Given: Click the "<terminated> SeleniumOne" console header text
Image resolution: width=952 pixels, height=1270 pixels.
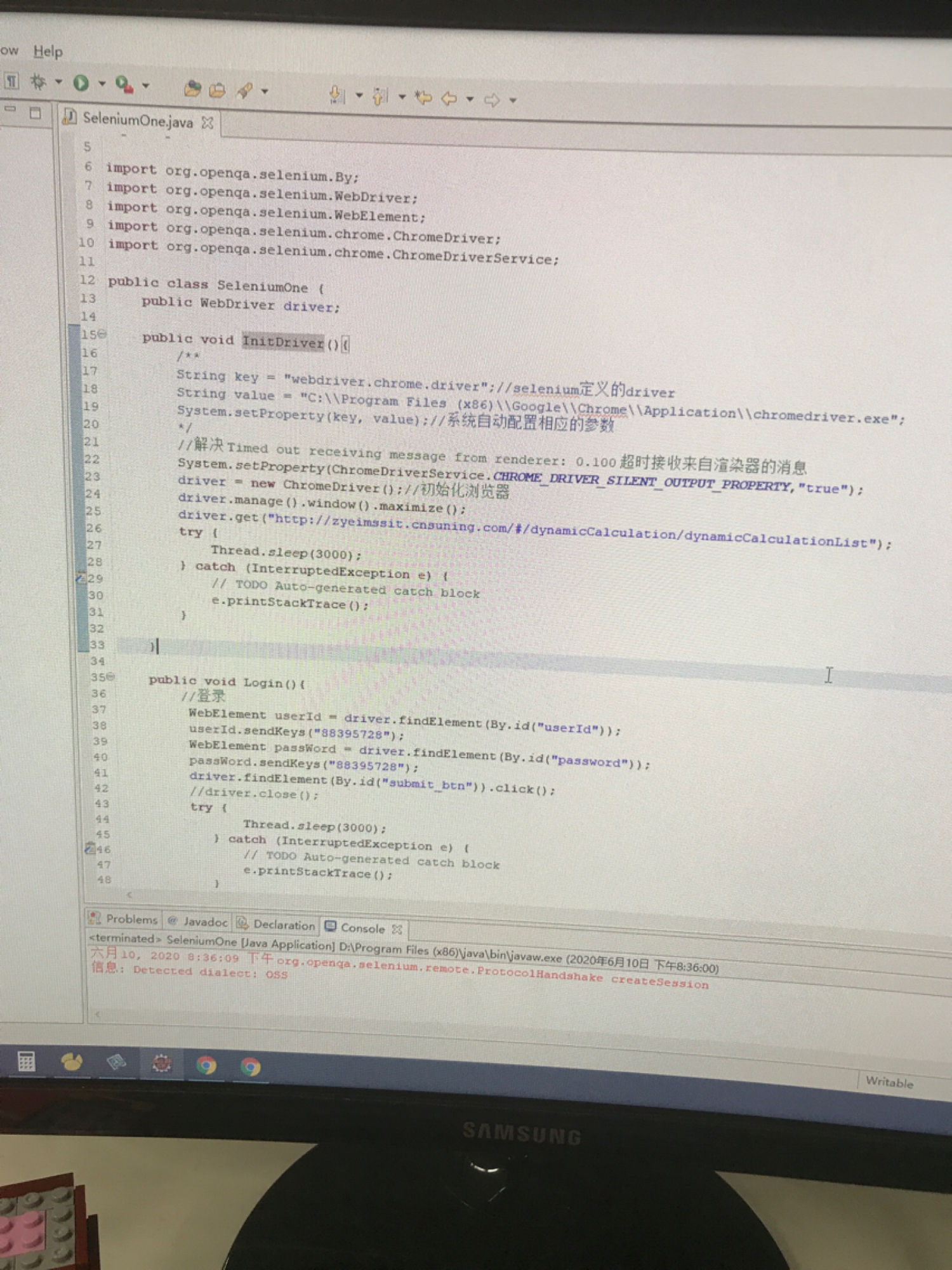Looking at the screenshot, I should [x=163, y=939].
